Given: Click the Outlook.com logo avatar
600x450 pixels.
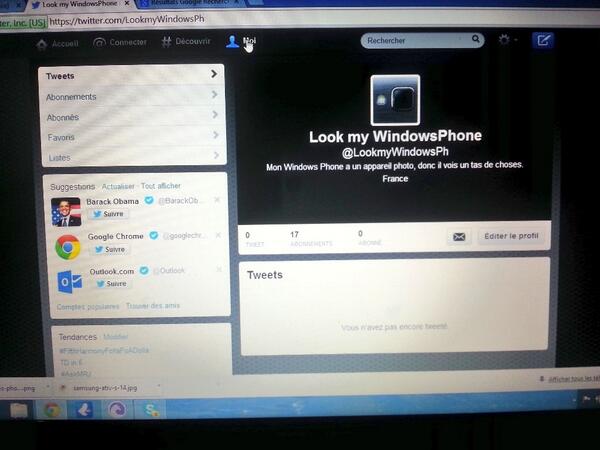Looking at the screenshot, I should (69, 282).
